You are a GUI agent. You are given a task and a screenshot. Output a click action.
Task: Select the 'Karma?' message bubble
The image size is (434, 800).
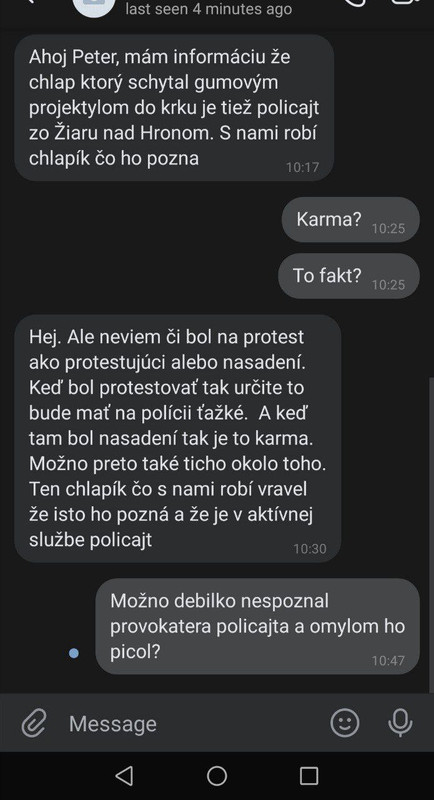point(351,219)
